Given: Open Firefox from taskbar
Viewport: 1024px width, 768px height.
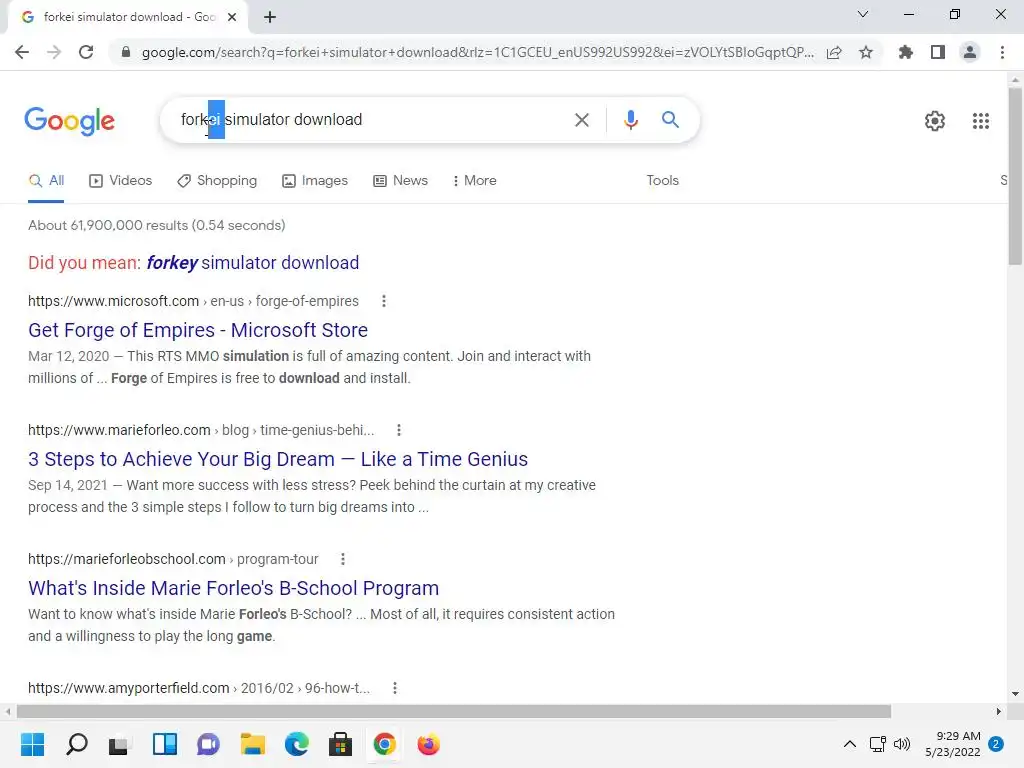Looking at the screenshot, I should [428, 744].
